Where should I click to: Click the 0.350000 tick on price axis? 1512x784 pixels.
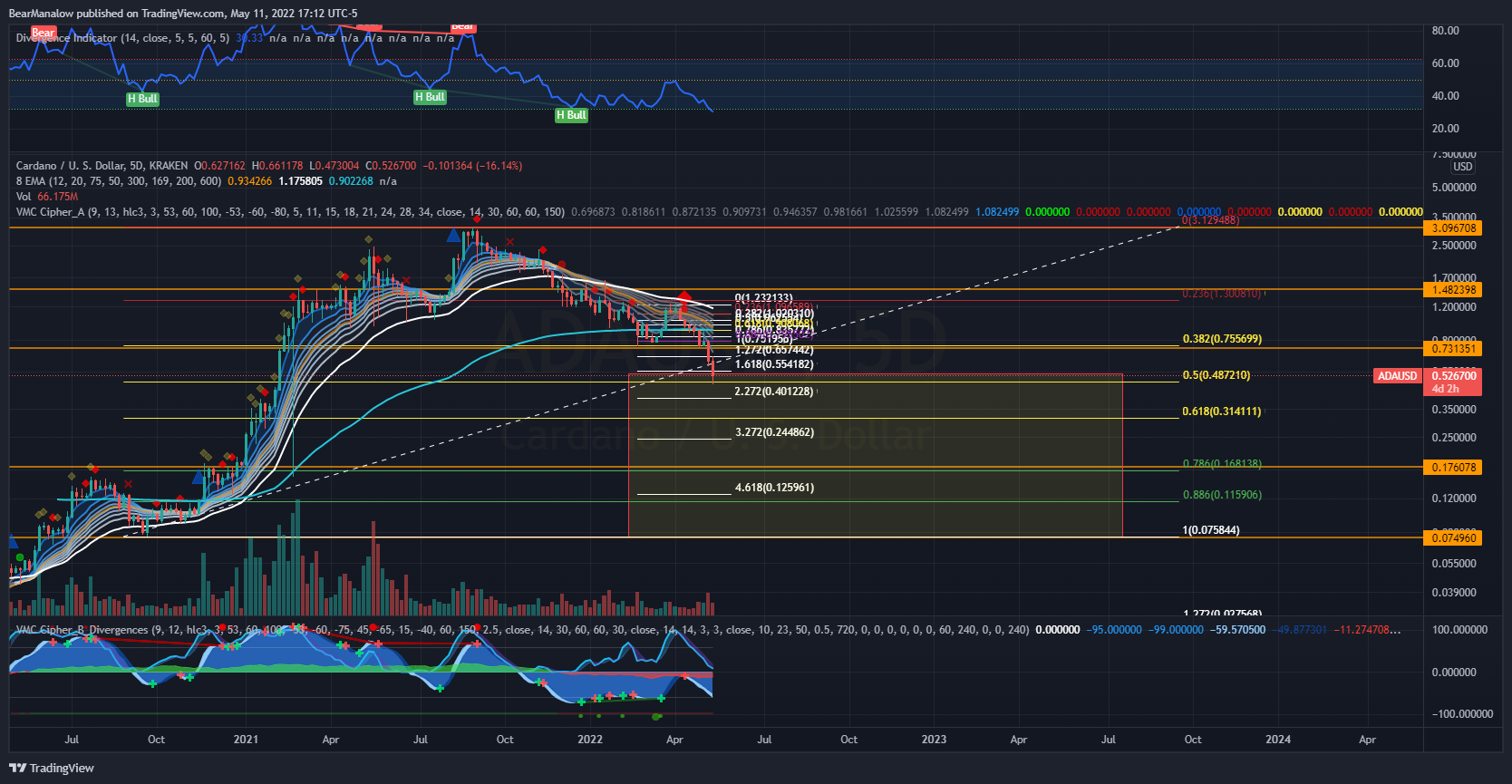[x=1454, y=410]
